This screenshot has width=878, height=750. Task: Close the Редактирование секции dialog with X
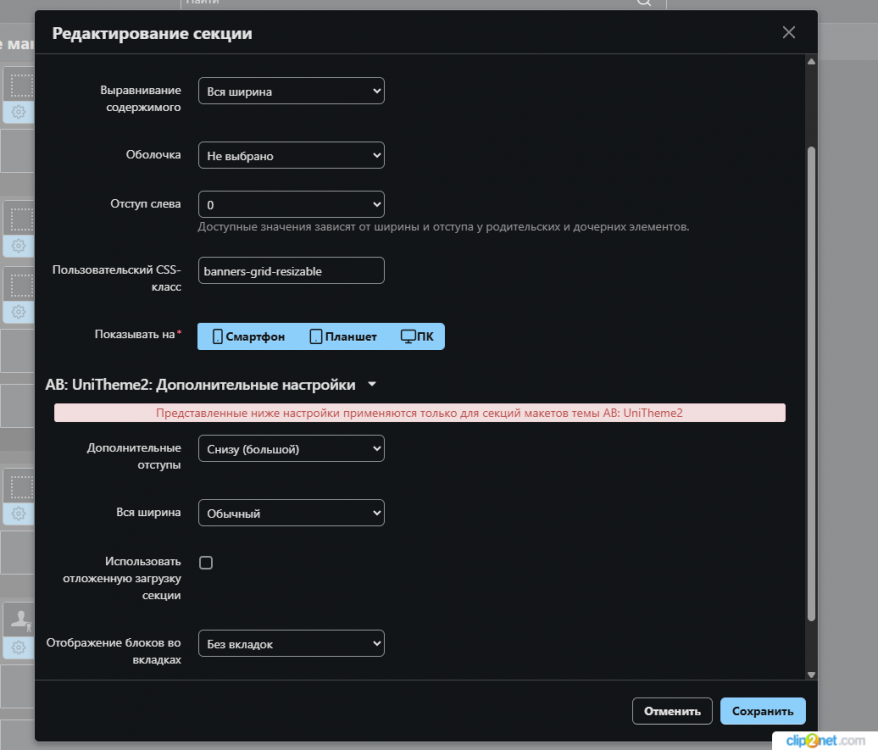[x=789, y=33]
